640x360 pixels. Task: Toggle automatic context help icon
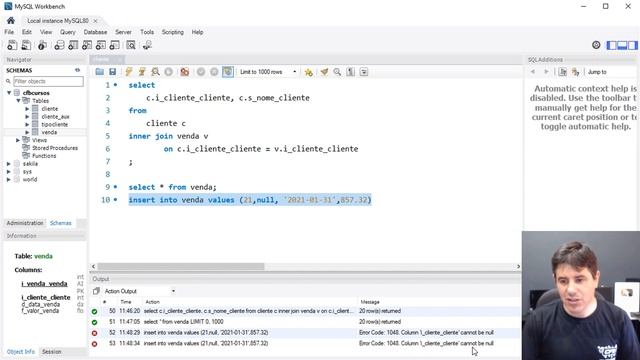point(576,72)
